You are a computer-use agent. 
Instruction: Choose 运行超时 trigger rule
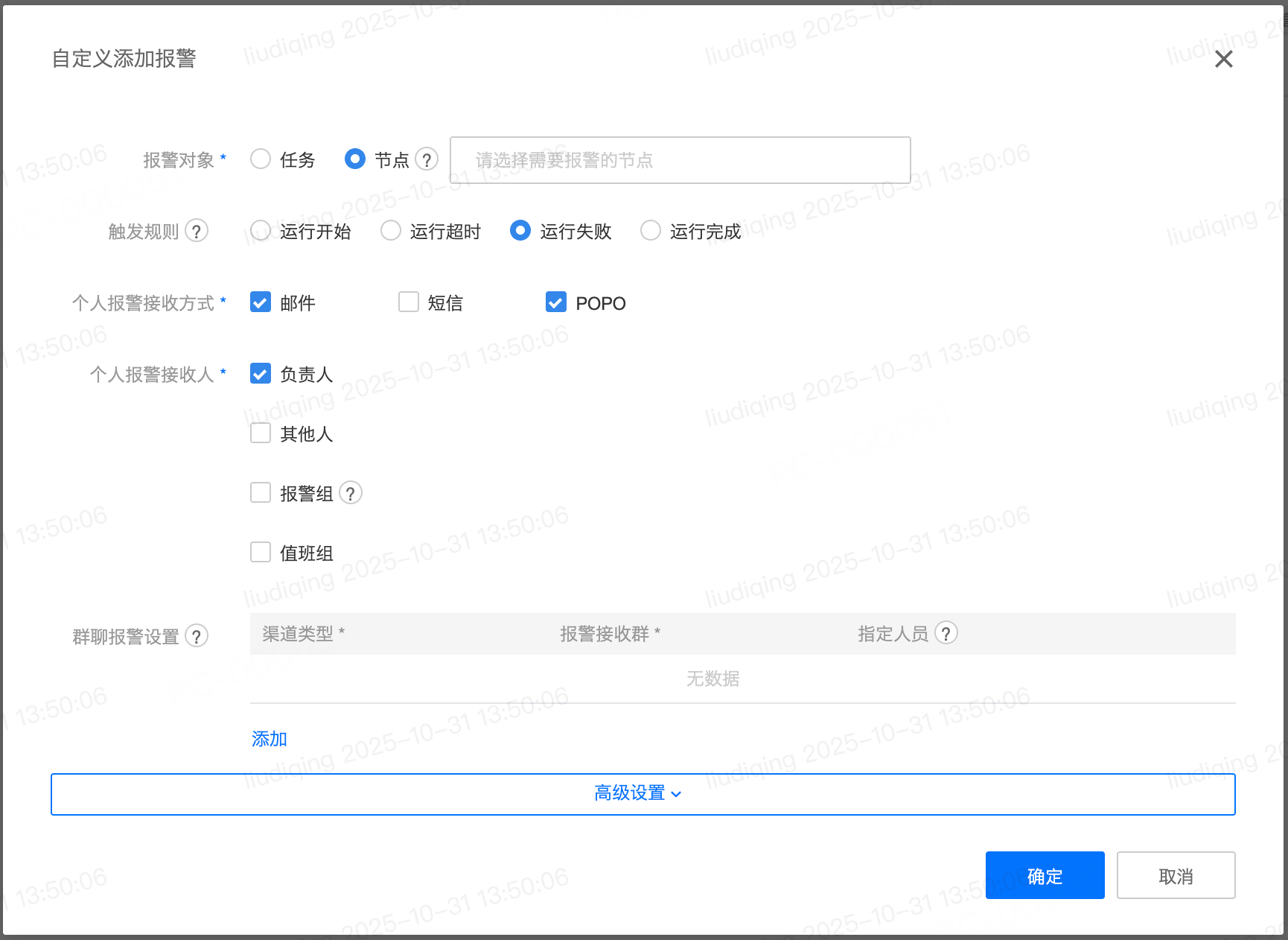pyautogui.click(x=391, y=231)
